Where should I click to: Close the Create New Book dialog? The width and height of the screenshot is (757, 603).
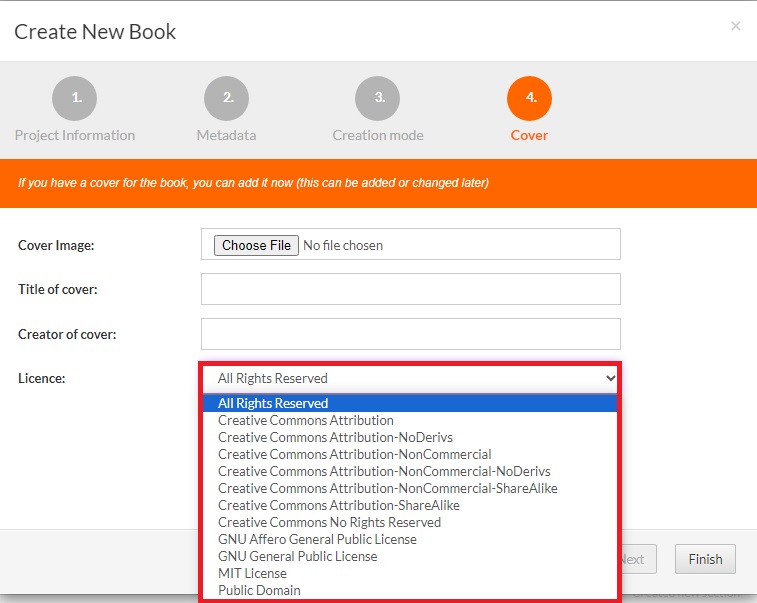(x=735, y=26)
